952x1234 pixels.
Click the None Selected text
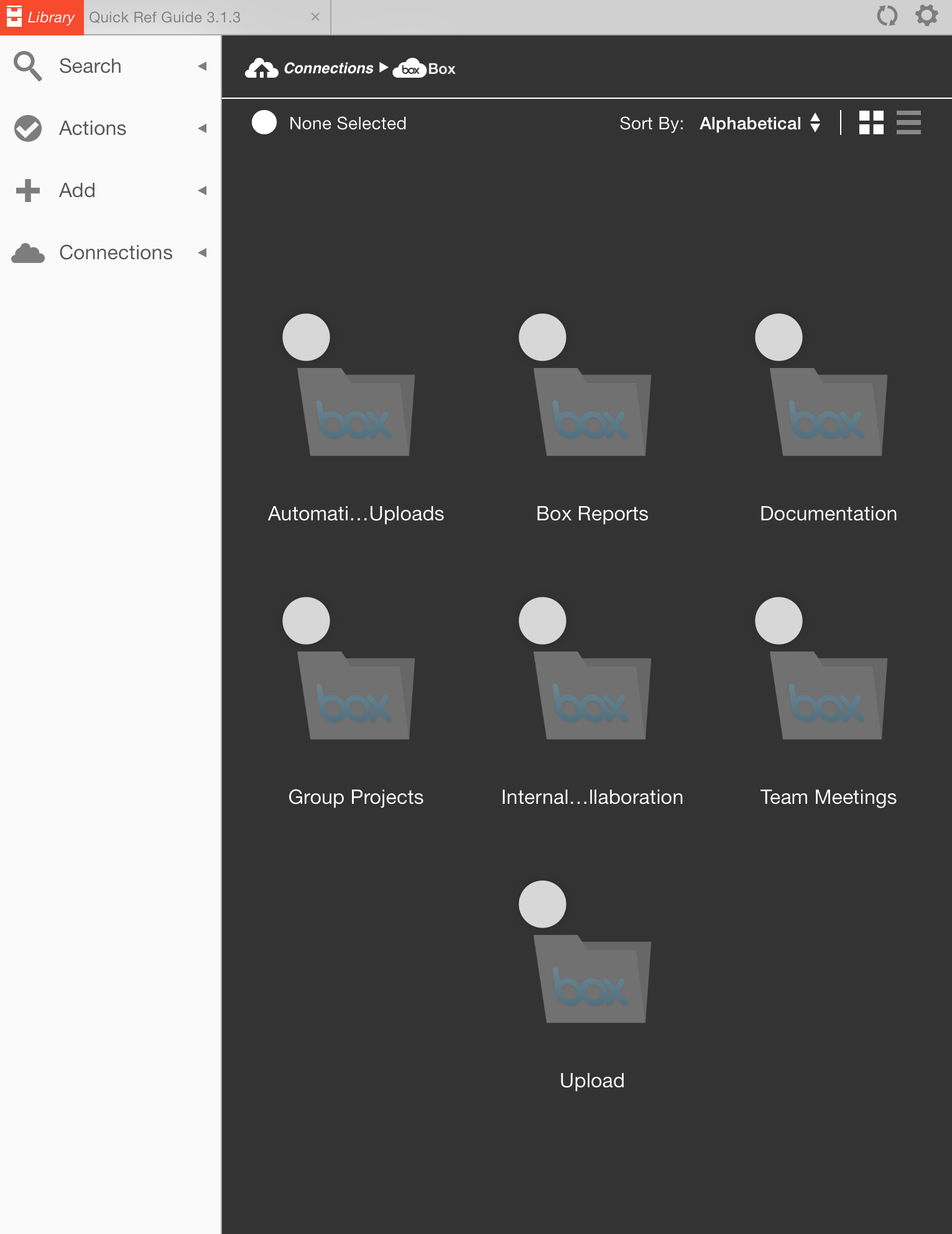pyautogui.click(x=348, y=123)
